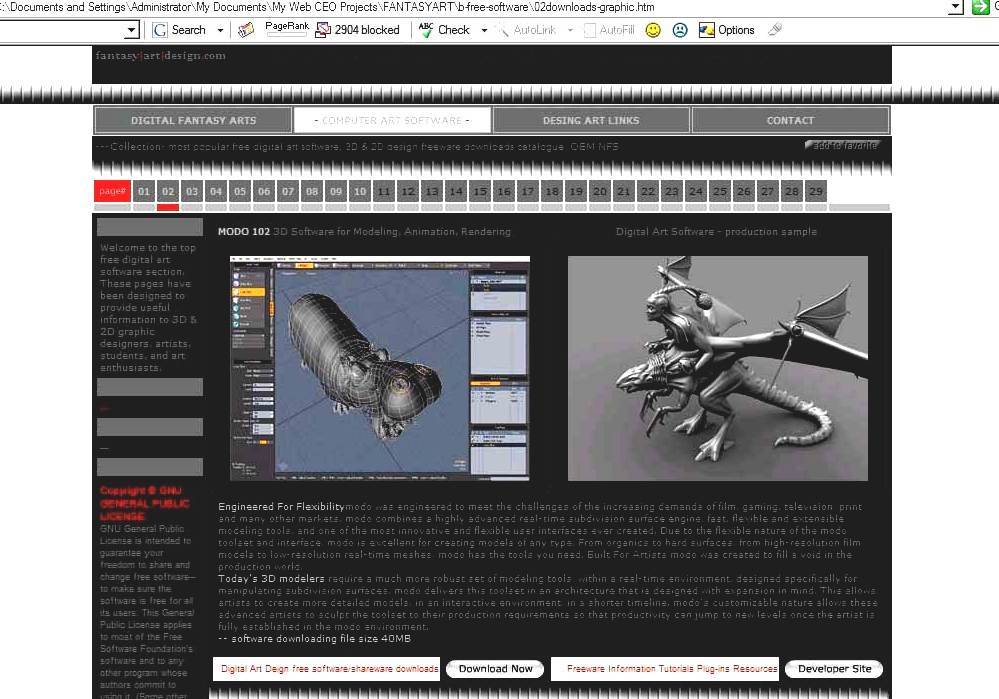Go to page 25
The height and width of the screenshot is (699, 999).
720,191
